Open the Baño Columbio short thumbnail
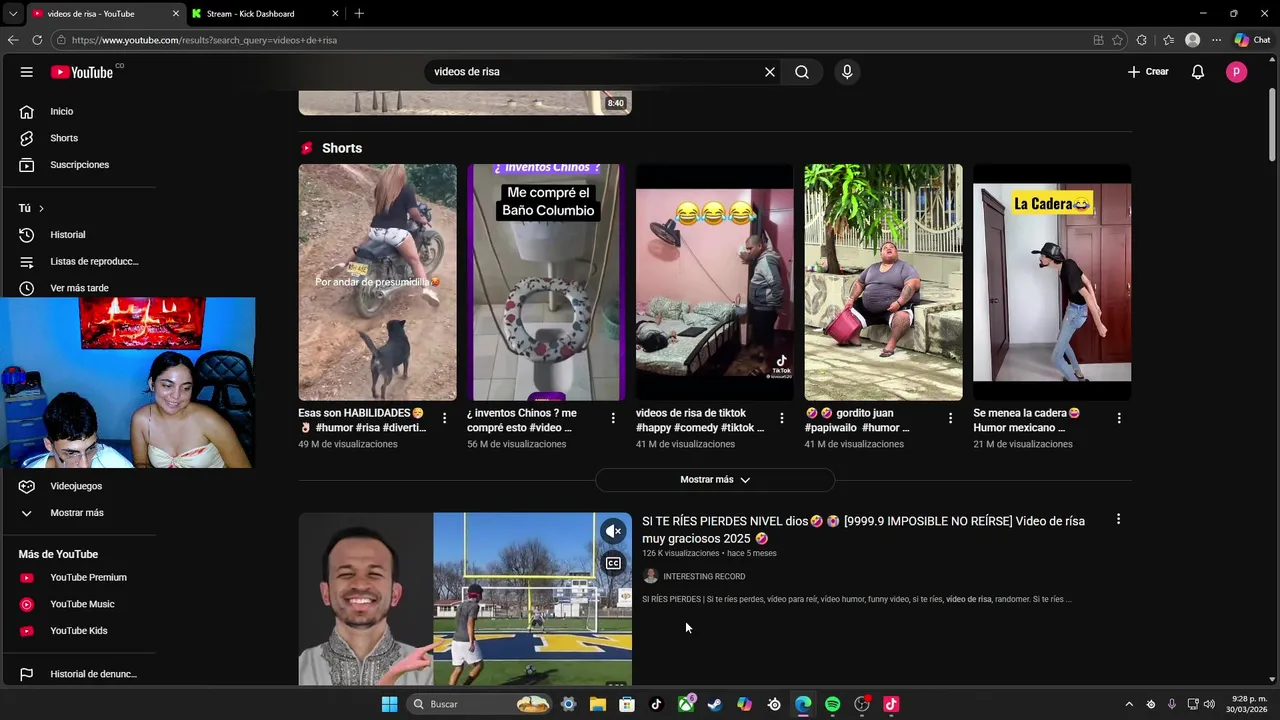1280x720 pixels. 546,282
